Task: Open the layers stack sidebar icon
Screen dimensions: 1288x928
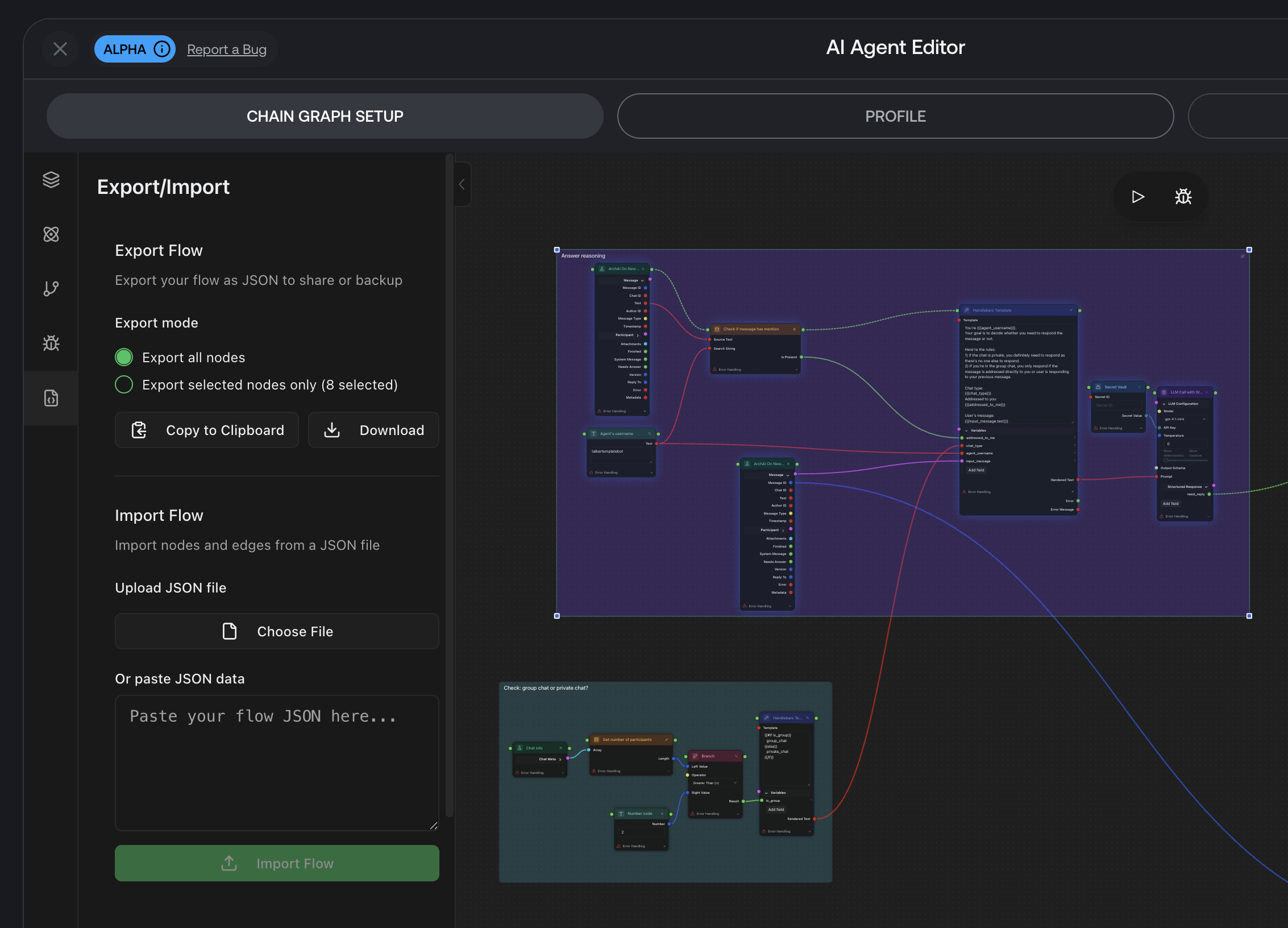Action: click(51, 180)
